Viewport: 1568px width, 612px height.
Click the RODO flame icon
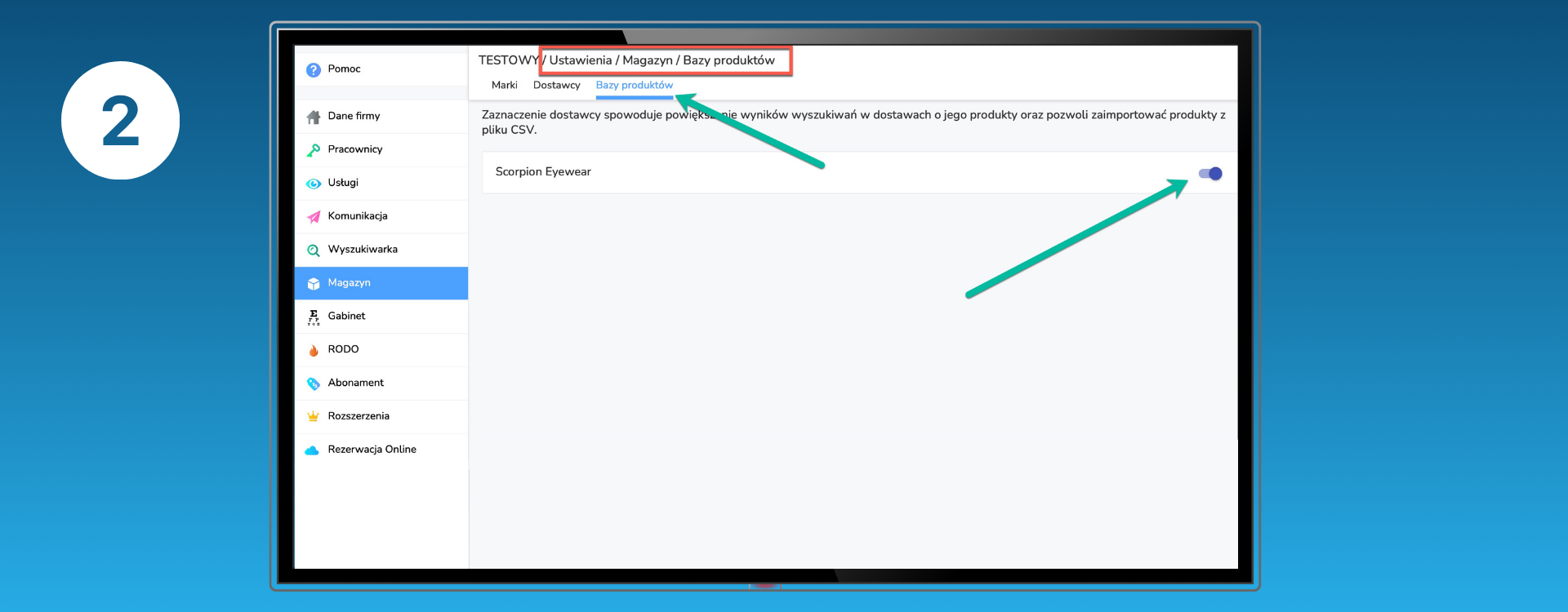click(x=313, y=350)
